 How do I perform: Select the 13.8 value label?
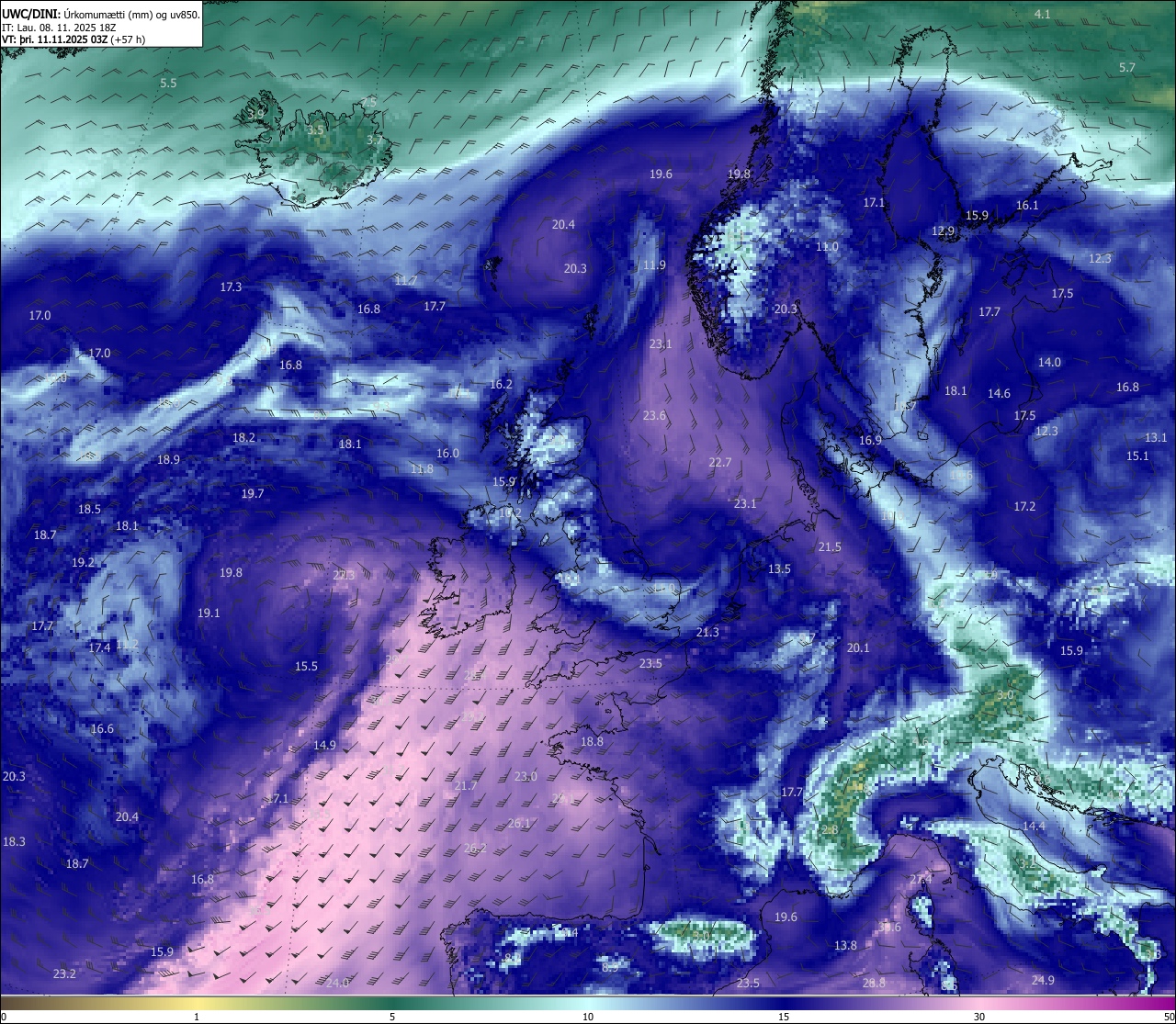845,946
